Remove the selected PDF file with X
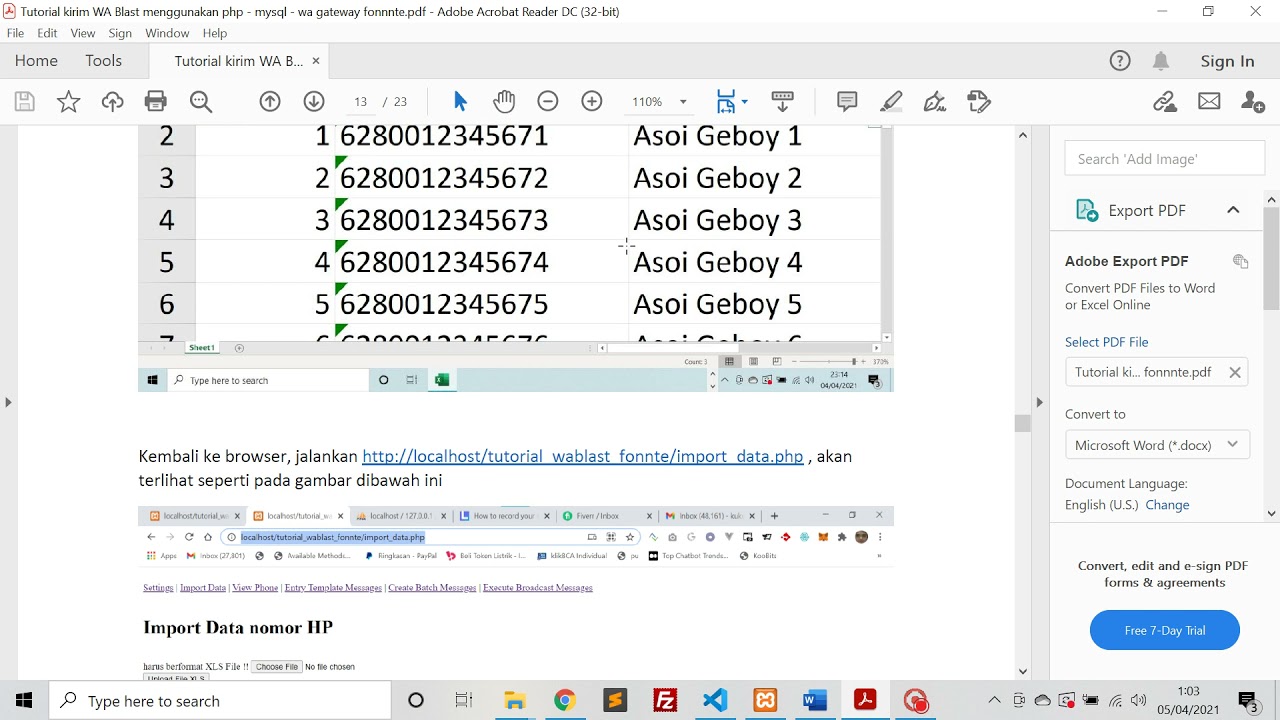Image resolution: width=1280 pixels, height=720 pixels. click(1235, 372)
